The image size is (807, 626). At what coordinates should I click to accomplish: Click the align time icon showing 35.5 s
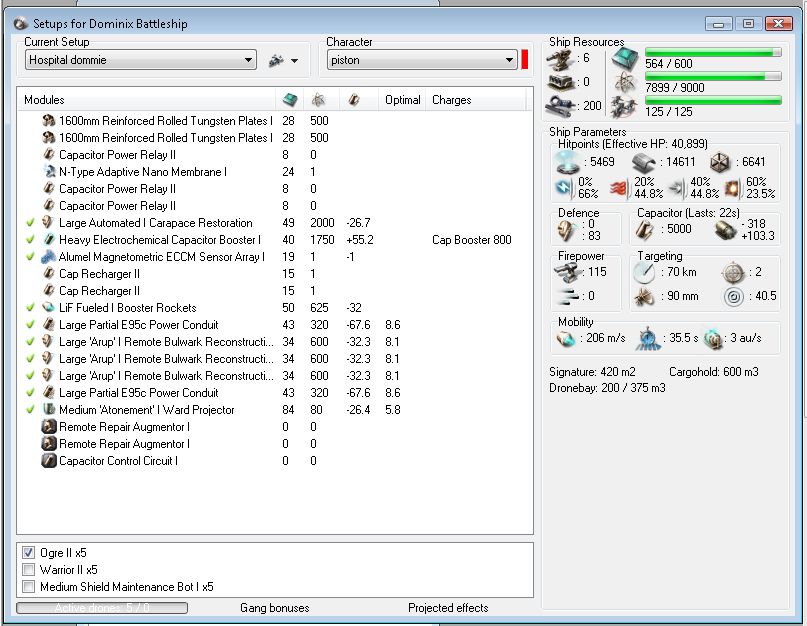coord(648,339)
